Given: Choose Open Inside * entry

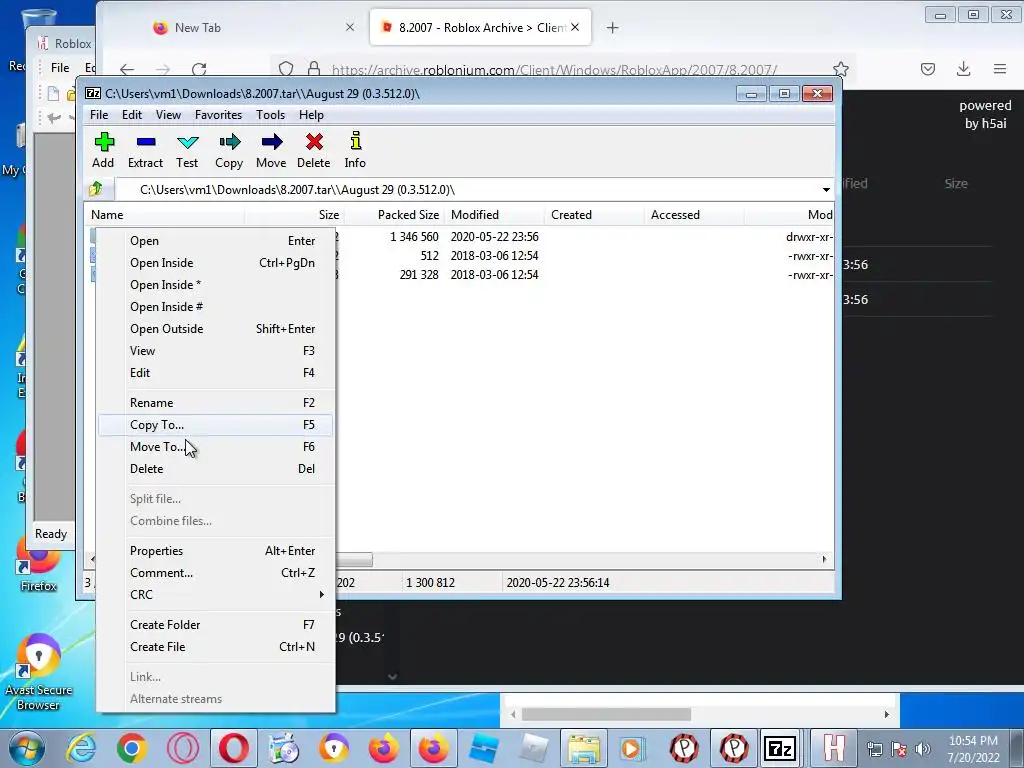Looking at the screenshot, I should click(x=216, y=285).
